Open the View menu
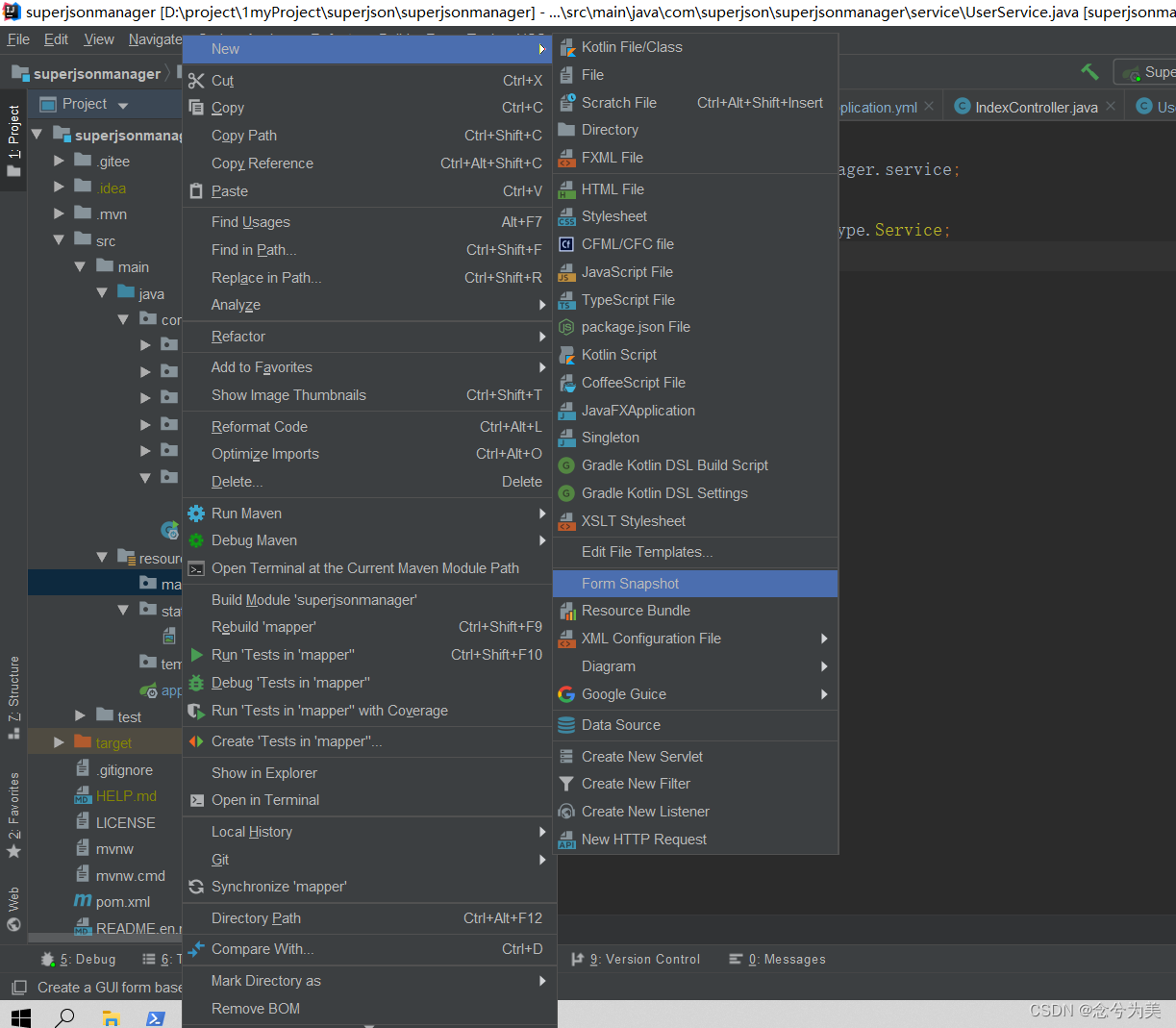 click(99, 39)
